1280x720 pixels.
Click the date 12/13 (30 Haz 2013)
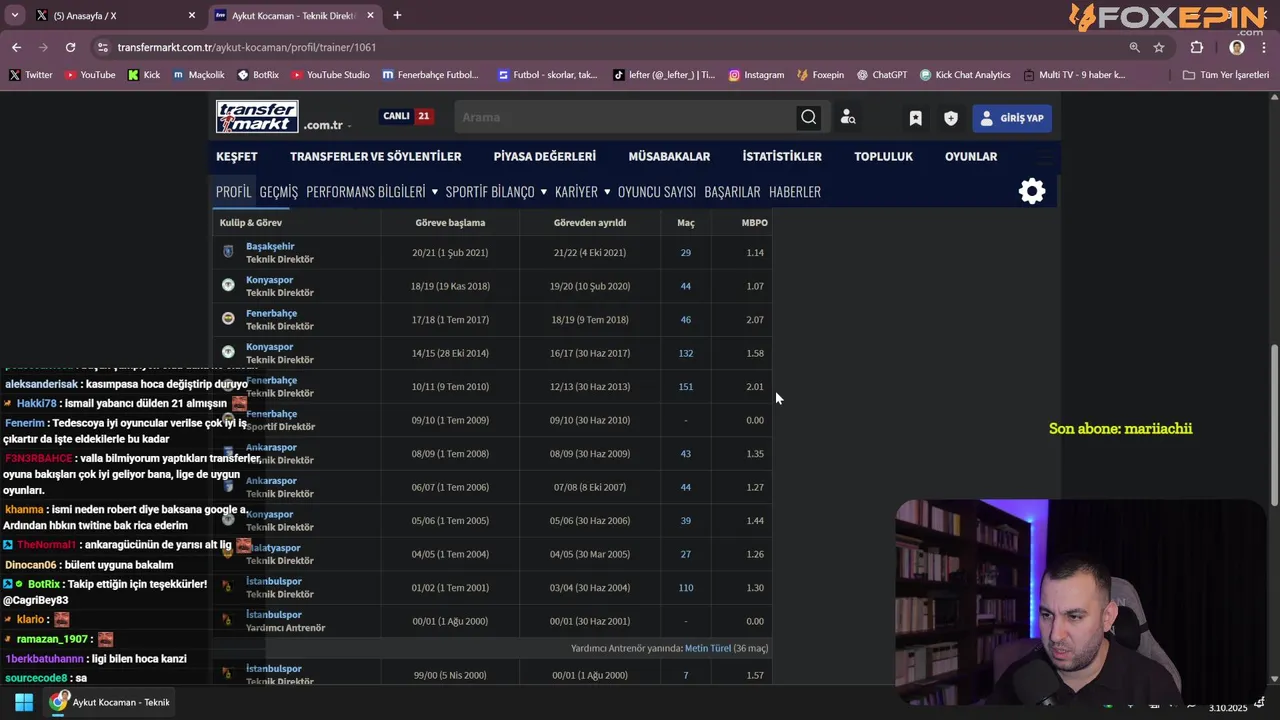tap(590, 386)
